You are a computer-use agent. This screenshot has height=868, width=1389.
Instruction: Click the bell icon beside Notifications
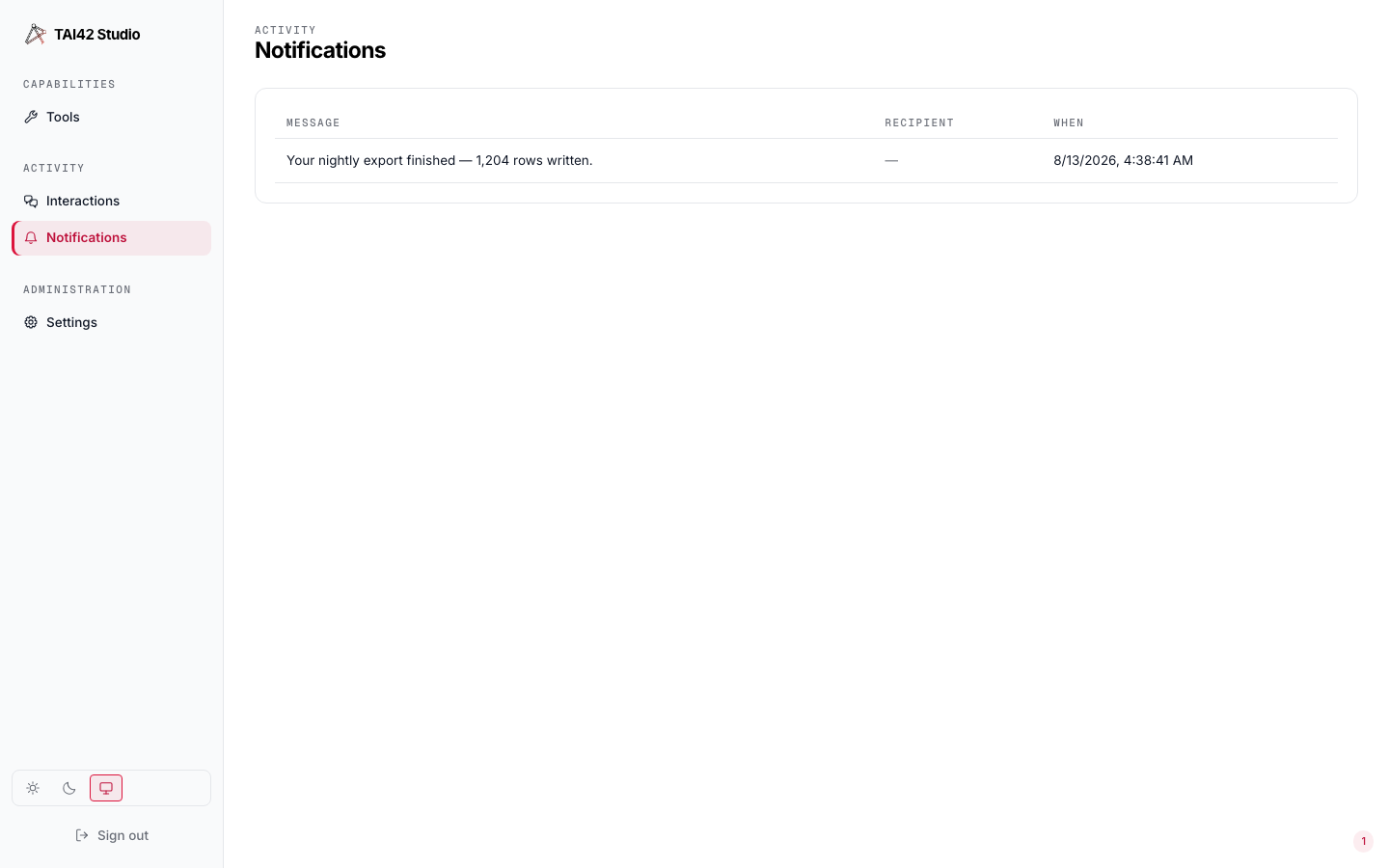click(x=31, y=238)
